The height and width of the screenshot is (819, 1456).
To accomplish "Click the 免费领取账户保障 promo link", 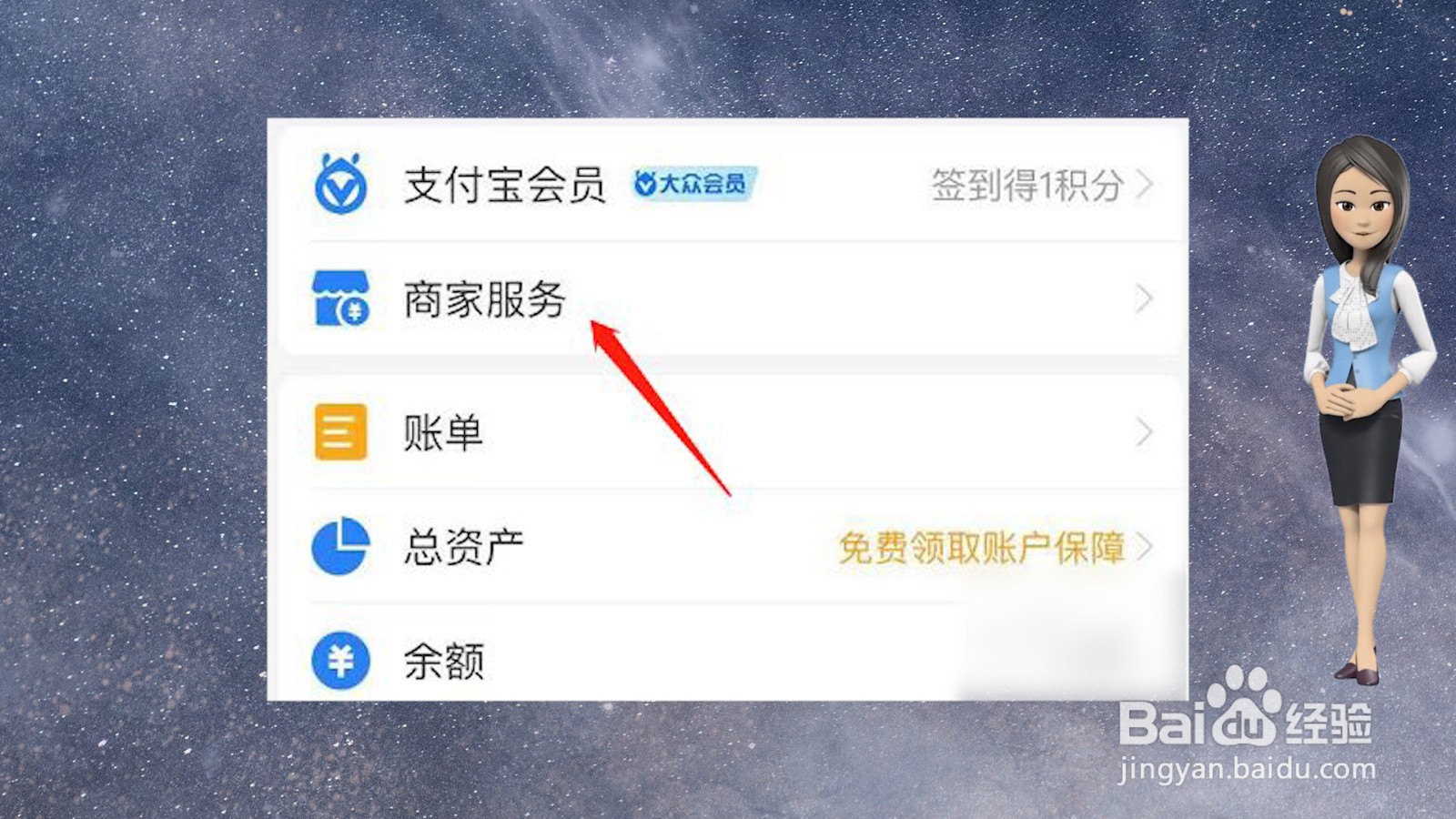I will coord(982,547).
